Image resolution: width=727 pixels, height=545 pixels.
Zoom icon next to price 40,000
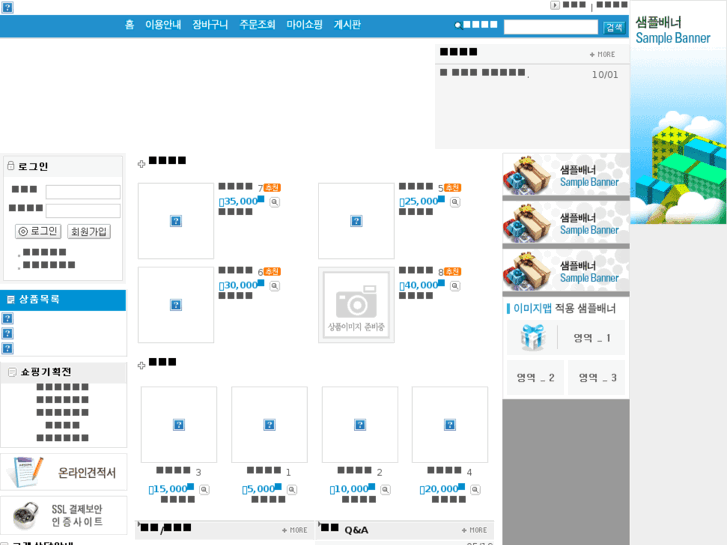click(455, 286)
